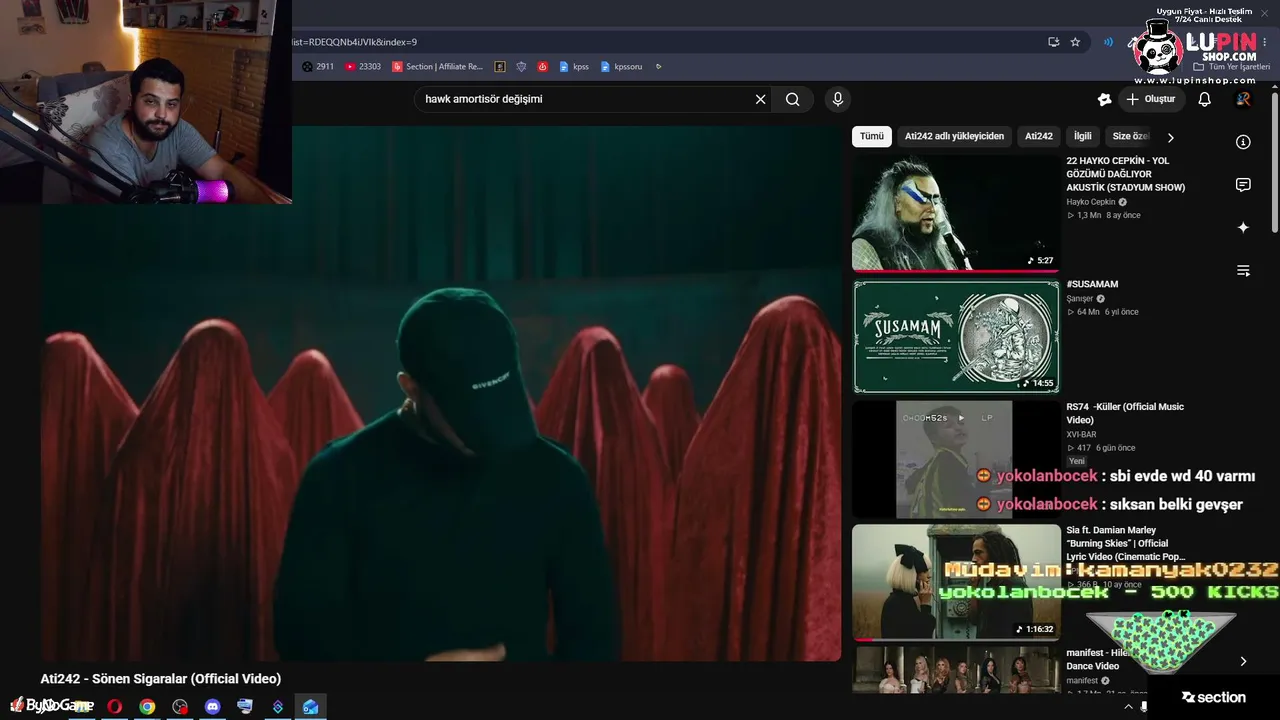
Task: Open the kpss bookmark
Action: [x=574, y=67]
